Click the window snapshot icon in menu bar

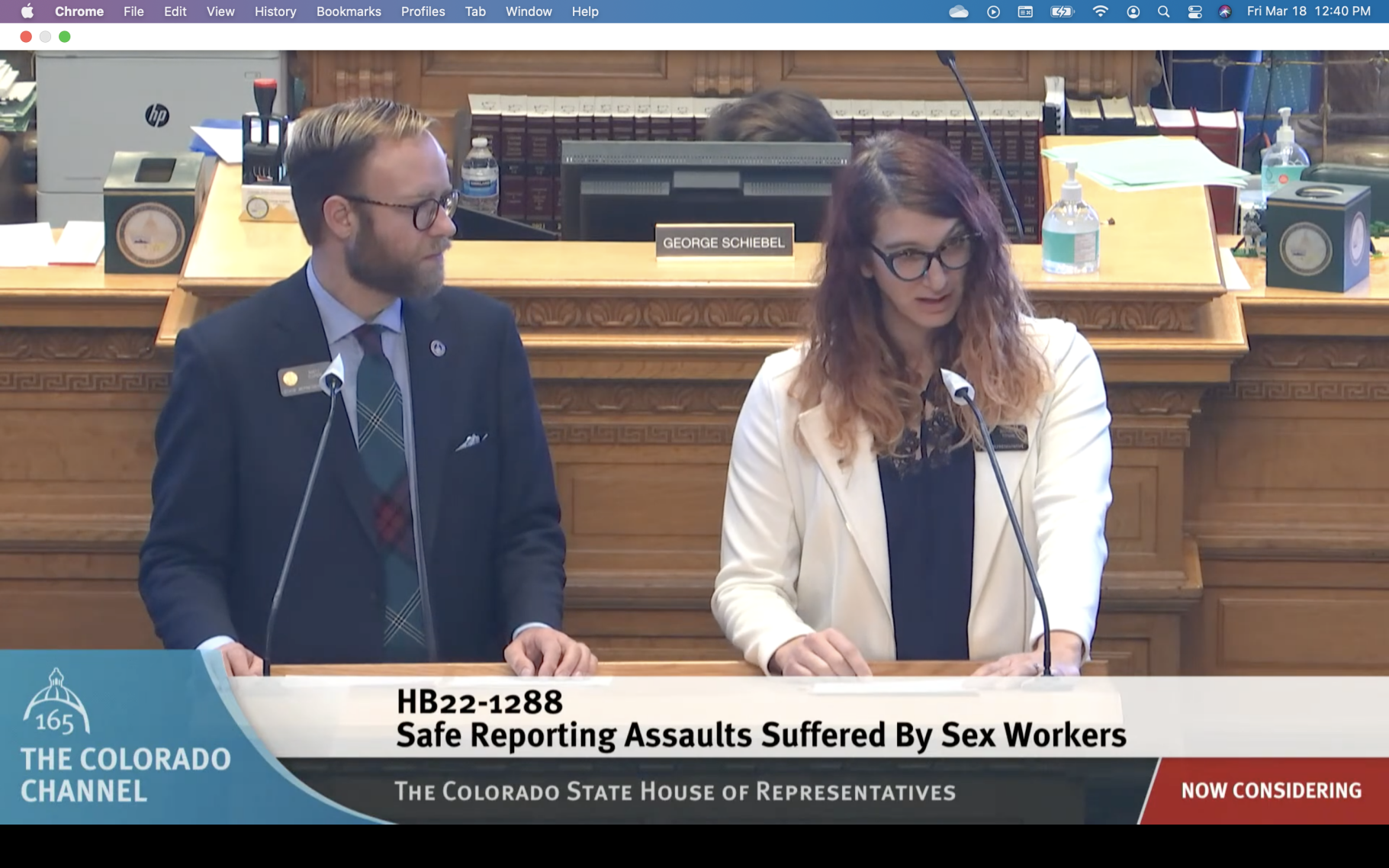tap(1025, 11)
